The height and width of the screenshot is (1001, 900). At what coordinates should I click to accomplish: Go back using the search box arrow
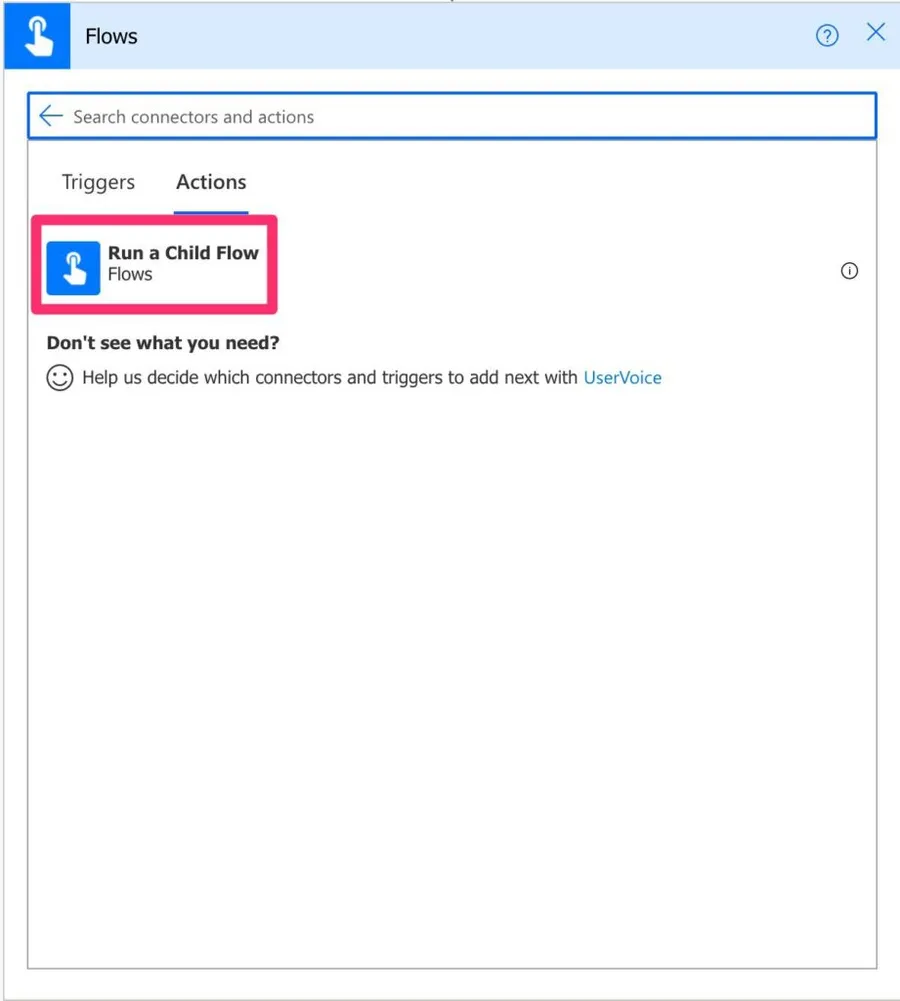50,116
